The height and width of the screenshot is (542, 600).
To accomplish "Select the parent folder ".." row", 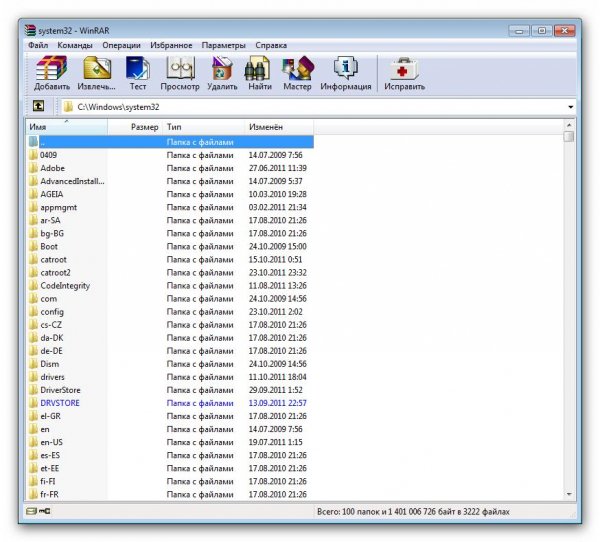I will 170,142.
